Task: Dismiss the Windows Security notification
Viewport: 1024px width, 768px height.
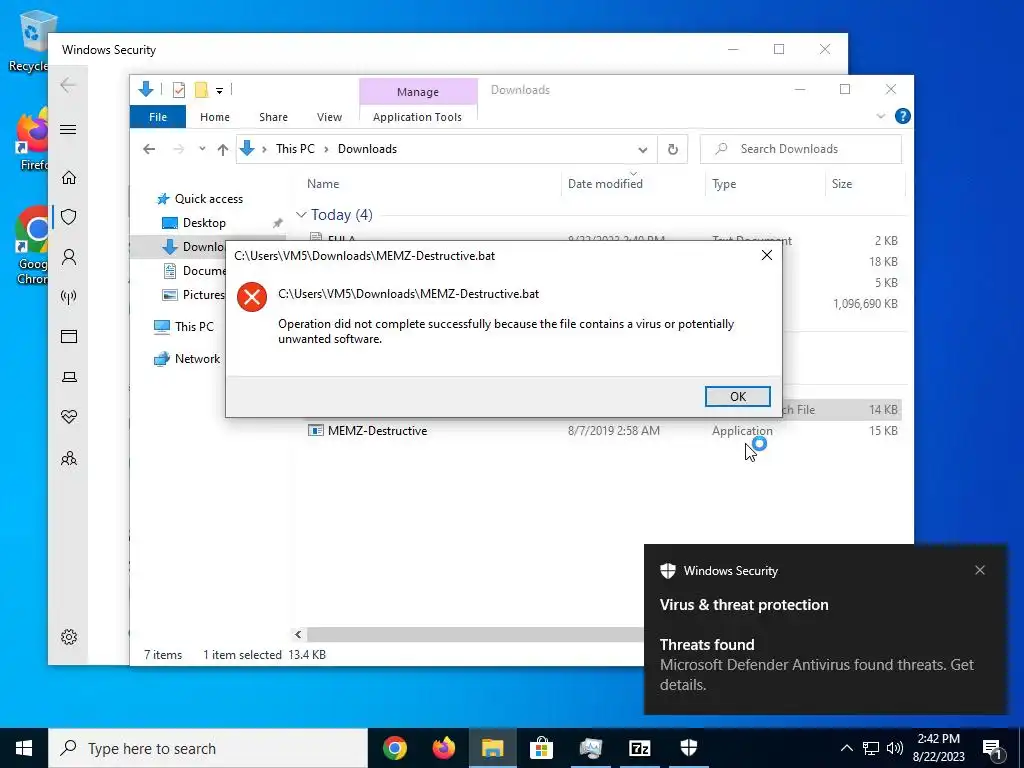Action: pyautogui.click(x=980, y=570)
